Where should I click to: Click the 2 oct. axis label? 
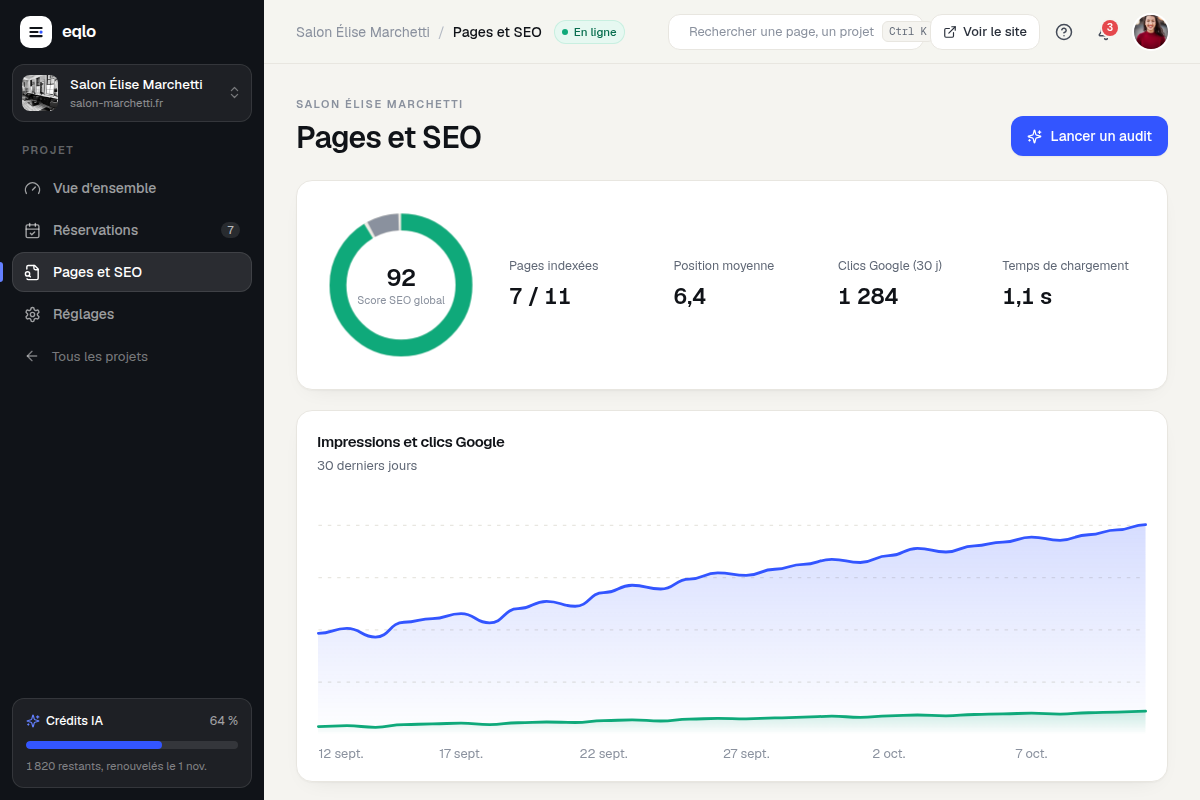(889, 754)
